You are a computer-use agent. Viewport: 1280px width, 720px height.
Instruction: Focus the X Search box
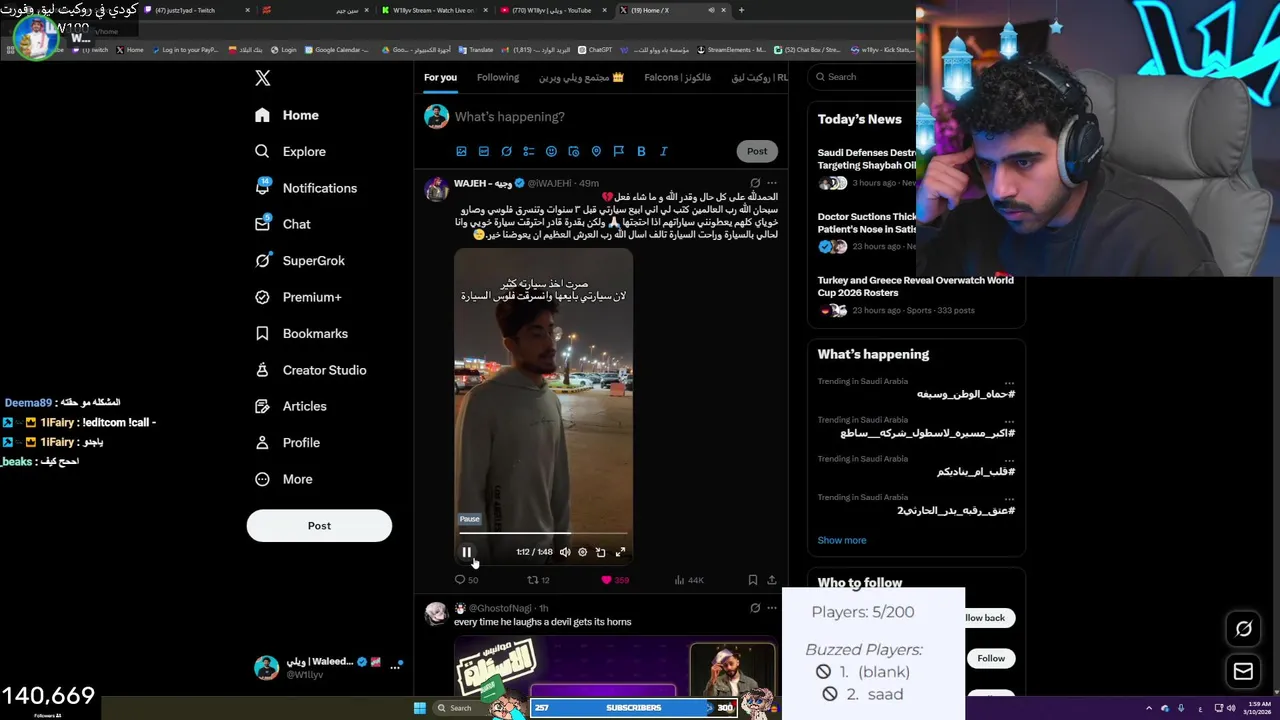862,77
